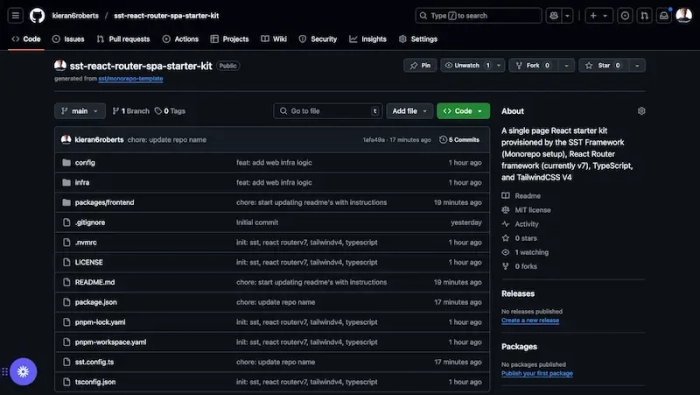The image size is (700, 395).
Task: Switch to the Settings tab
Action: coord(418,39)
